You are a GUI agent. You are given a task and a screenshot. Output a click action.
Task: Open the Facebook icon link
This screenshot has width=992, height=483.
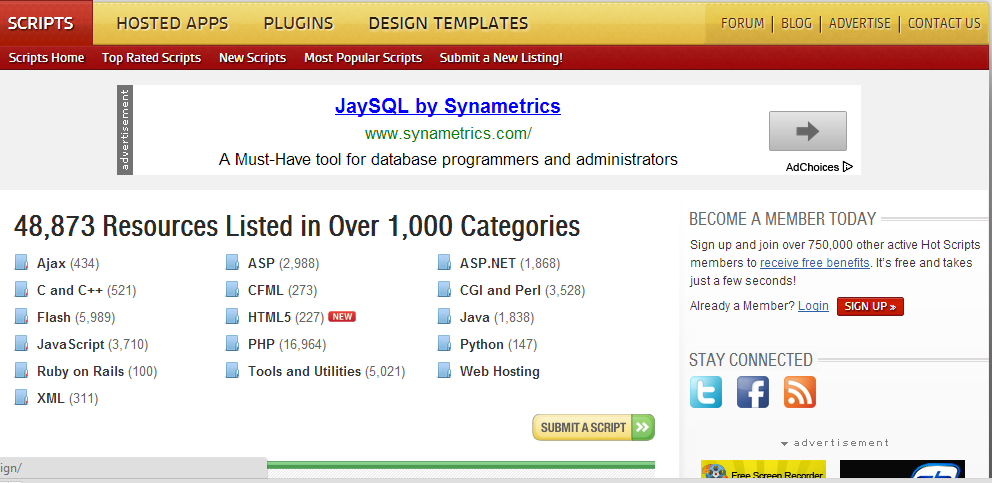753,392
